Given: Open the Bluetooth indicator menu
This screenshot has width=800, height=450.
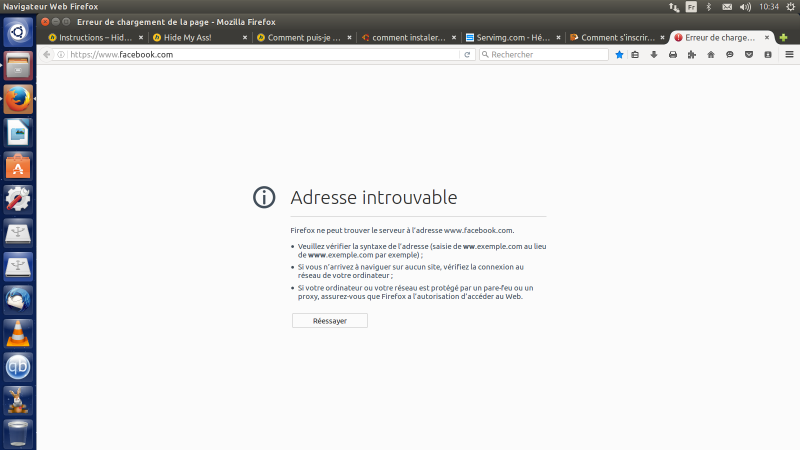Looking at the screenshot, I should pos(709,7).
